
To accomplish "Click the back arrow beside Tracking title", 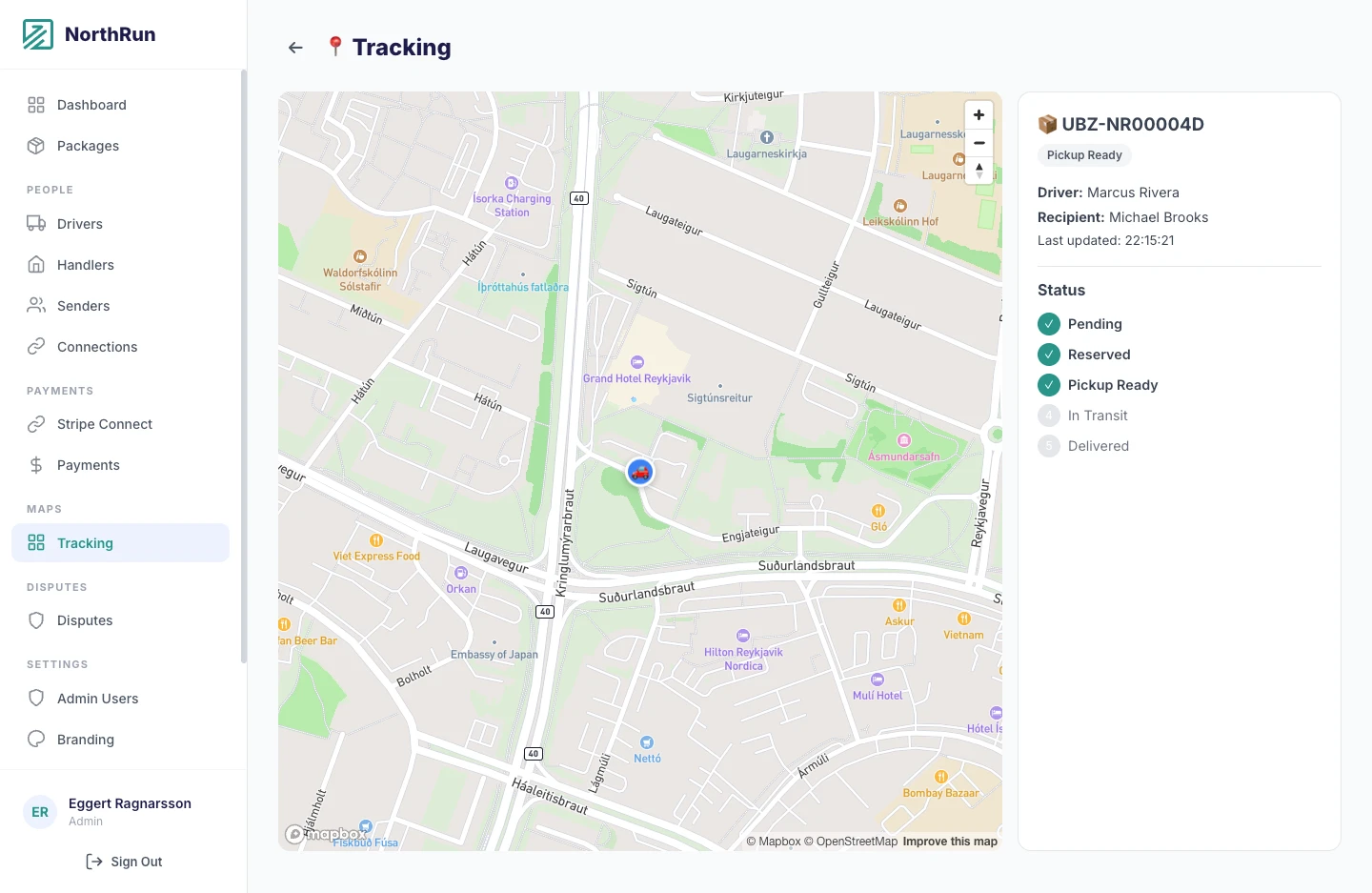I will point(295,48).
